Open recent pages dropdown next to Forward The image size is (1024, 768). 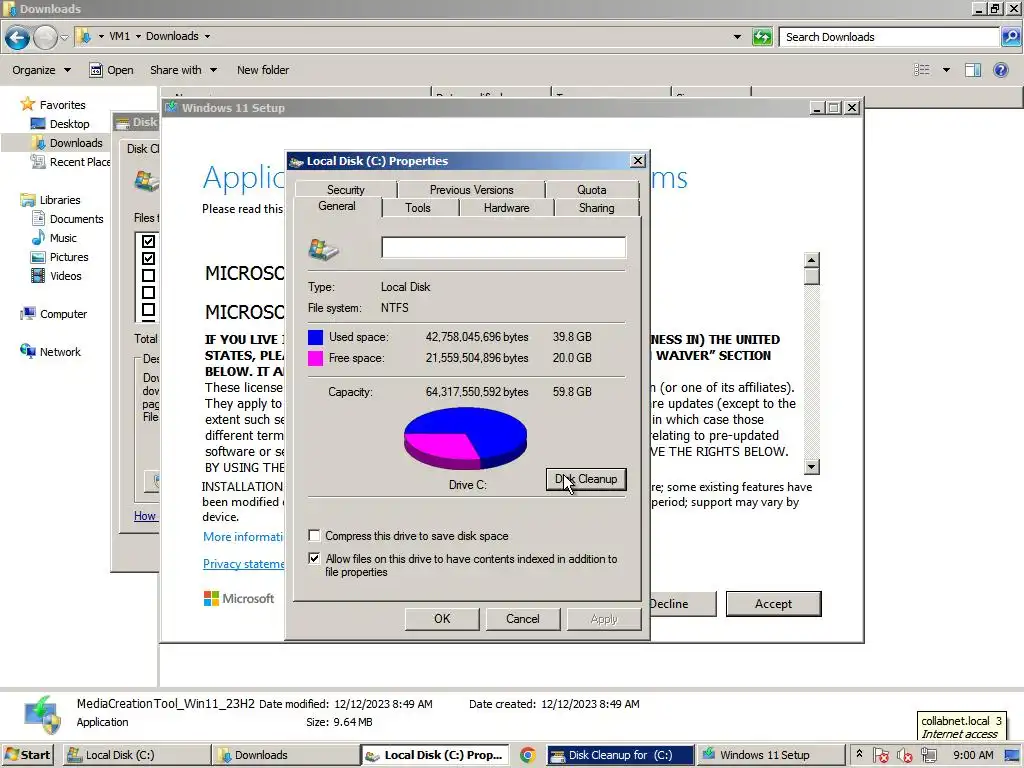[x=64, y=37]
